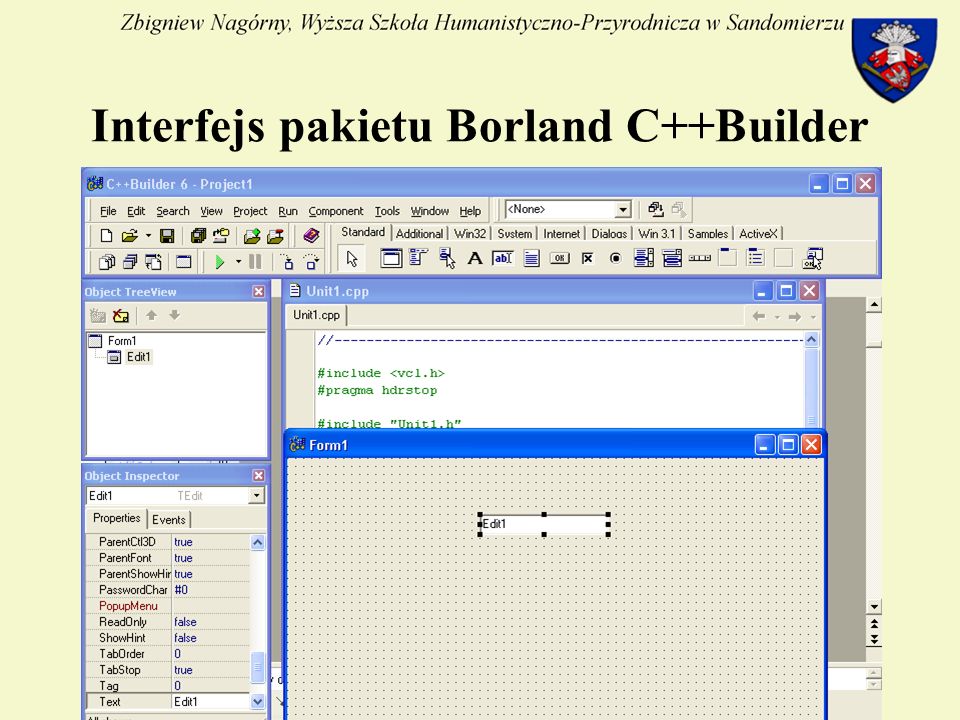Click the forward navigation arrow in code editor
Screen dimensions: 960x720
click(x=795, y=317)
